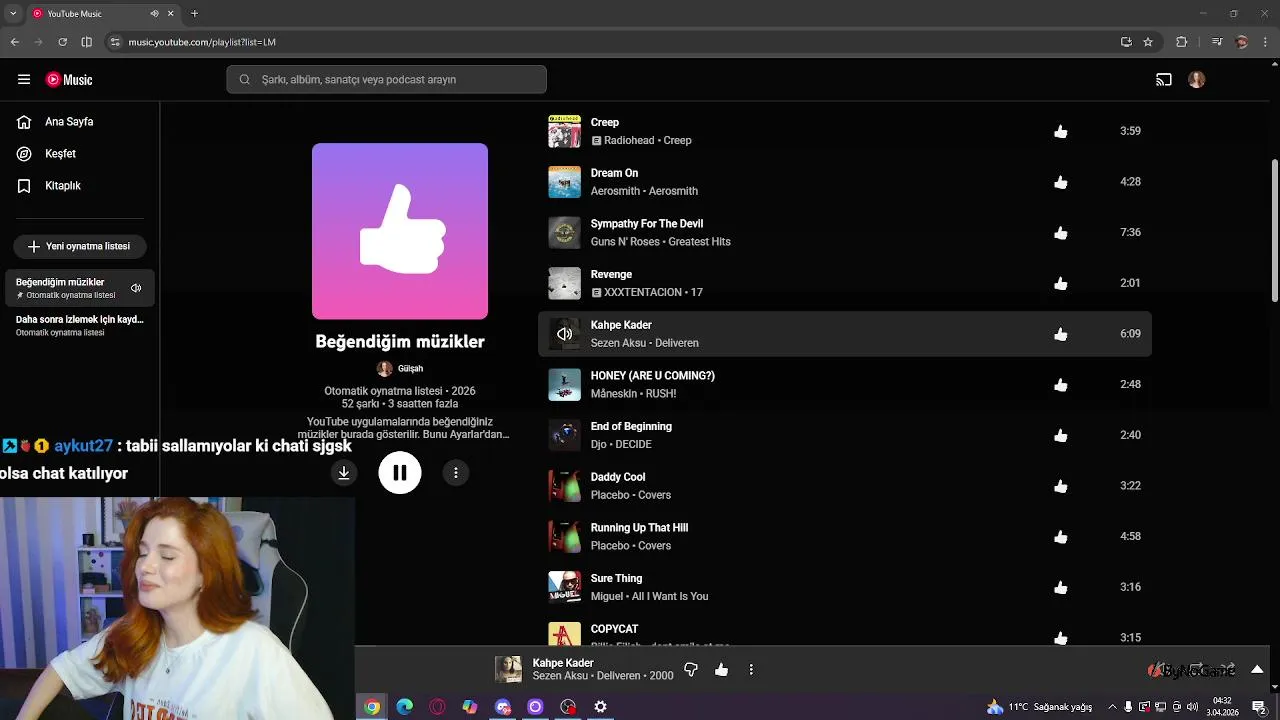Dislike Kahpe Kader in the player bar

(x=691, y=670)
